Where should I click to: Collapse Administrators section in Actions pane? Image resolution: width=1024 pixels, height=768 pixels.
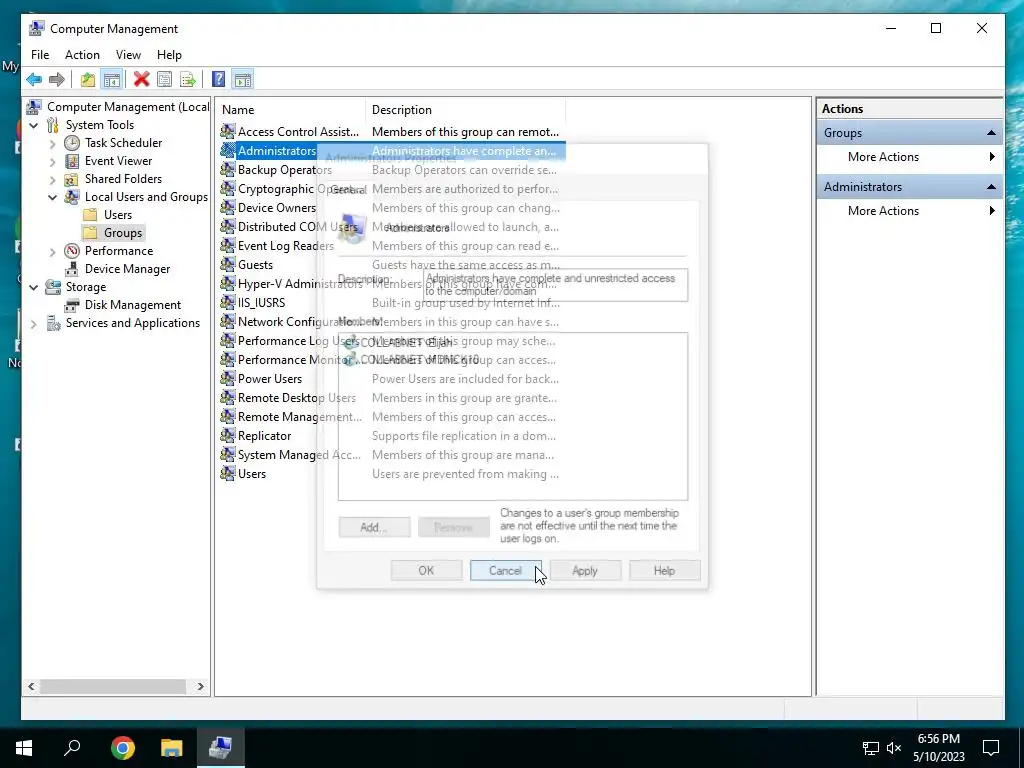(991, 187)
